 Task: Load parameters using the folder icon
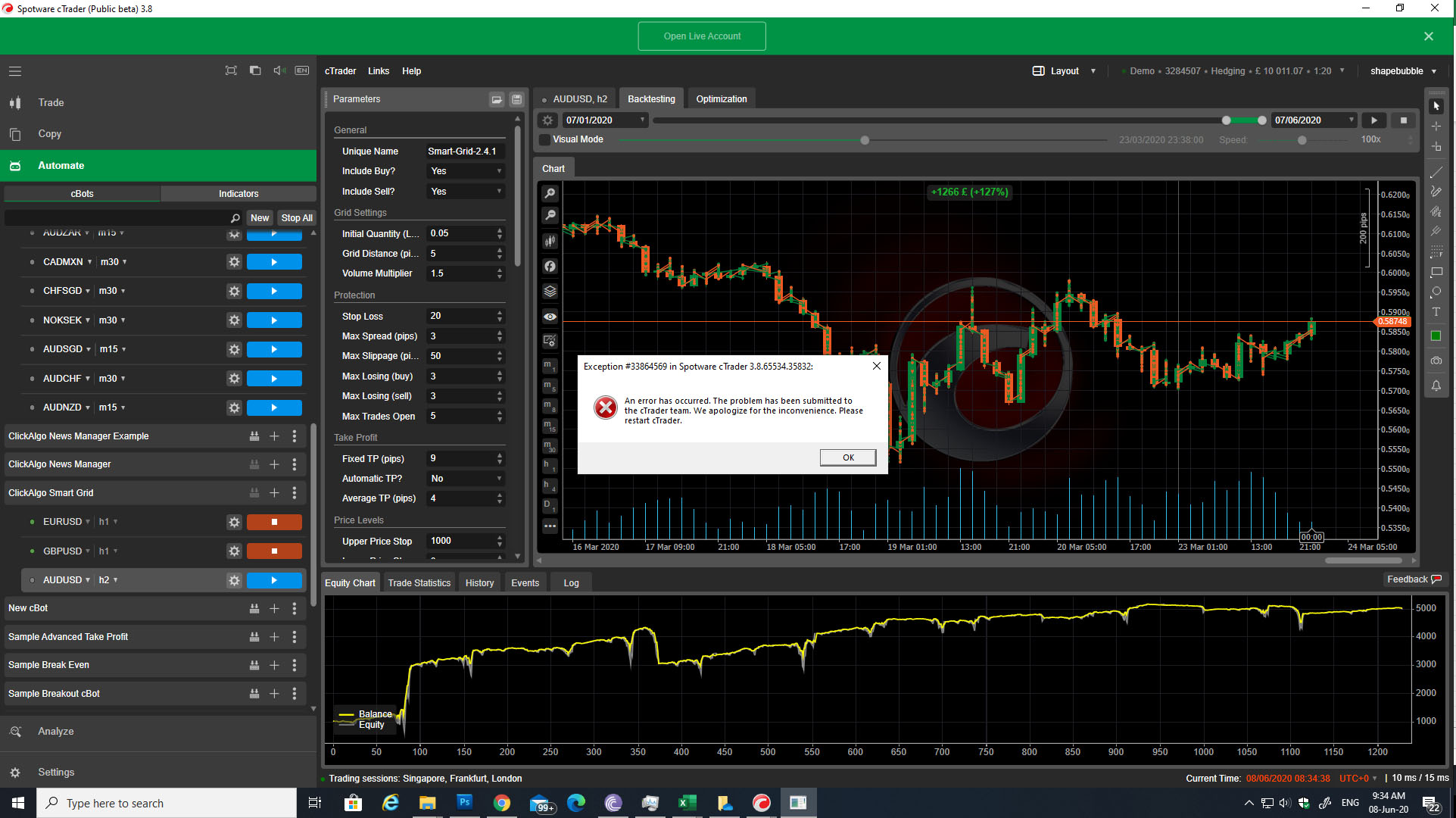(x=497, y=99)
